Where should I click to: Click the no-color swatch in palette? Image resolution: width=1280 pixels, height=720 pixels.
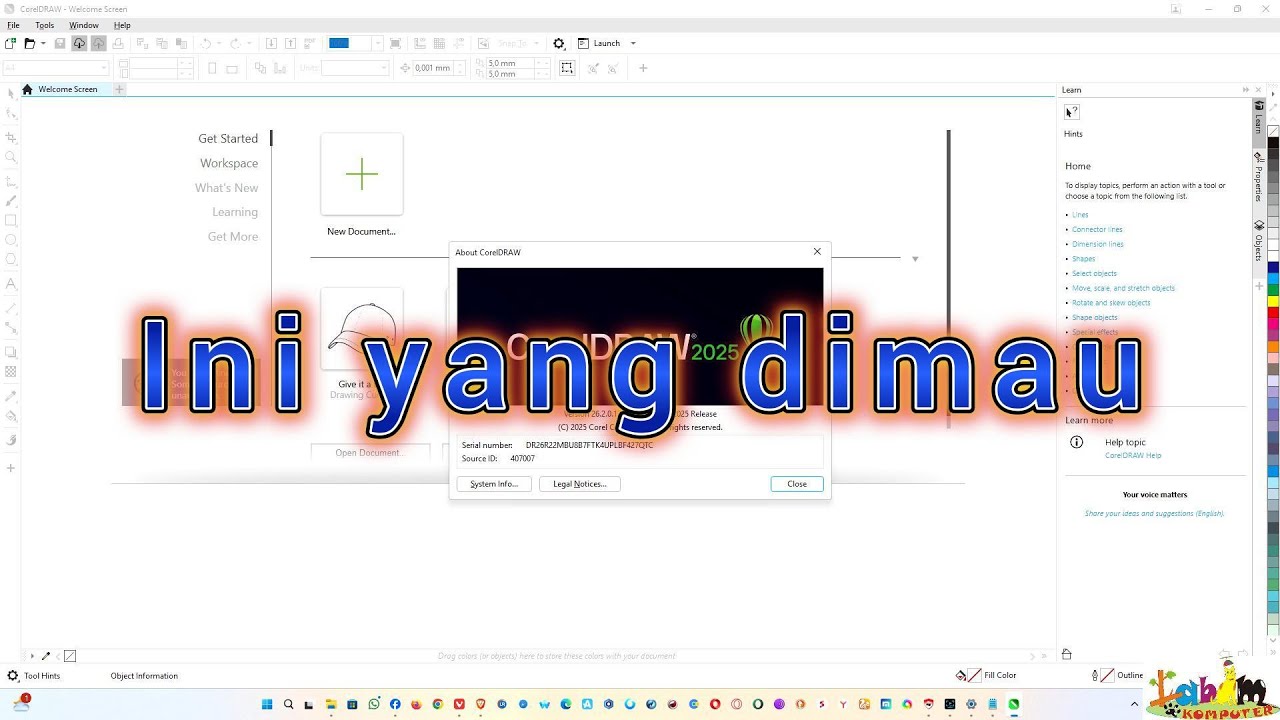[x=1273, y=131]
